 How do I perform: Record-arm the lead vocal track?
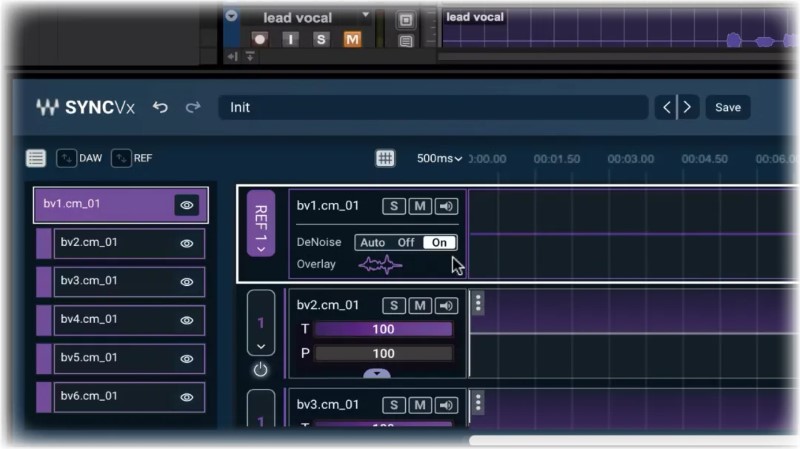coord(260,39)
